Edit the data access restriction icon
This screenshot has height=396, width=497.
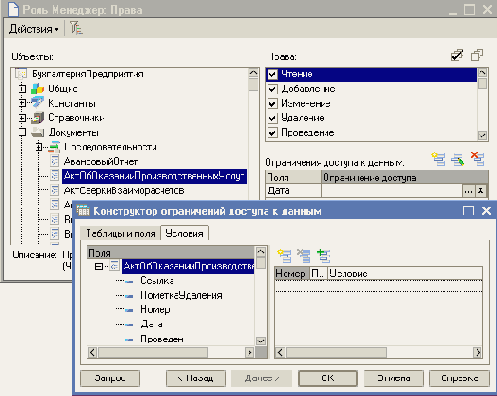coord(458,159)
